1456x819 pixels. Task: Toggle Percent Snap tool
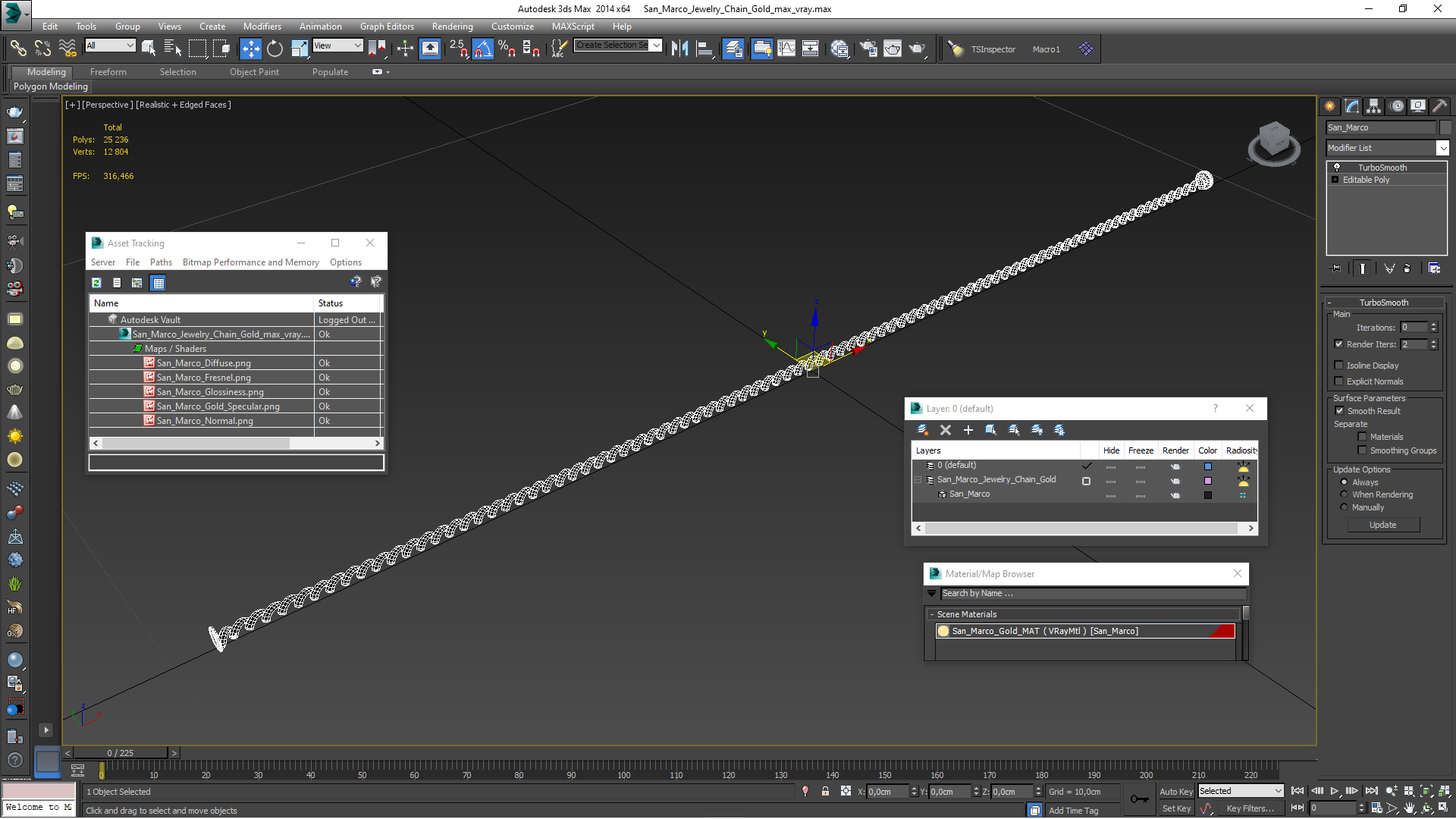point(507,49)
